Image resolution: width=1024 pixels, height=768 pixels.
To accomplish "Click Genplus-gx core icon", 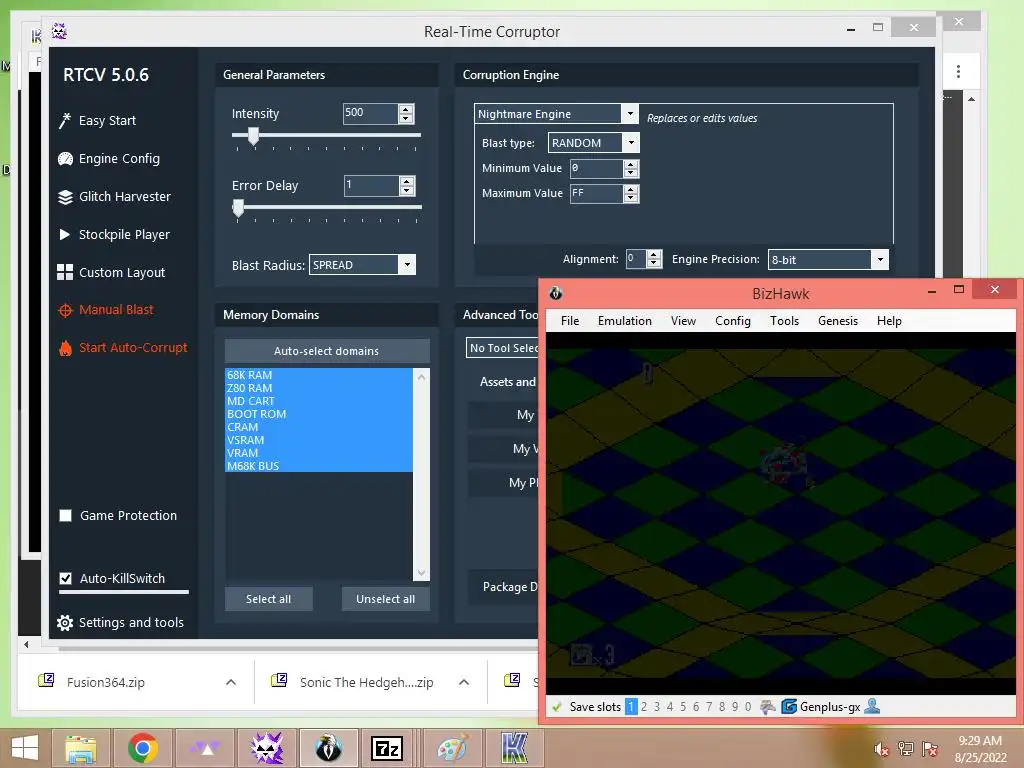I will pos(789,707).
